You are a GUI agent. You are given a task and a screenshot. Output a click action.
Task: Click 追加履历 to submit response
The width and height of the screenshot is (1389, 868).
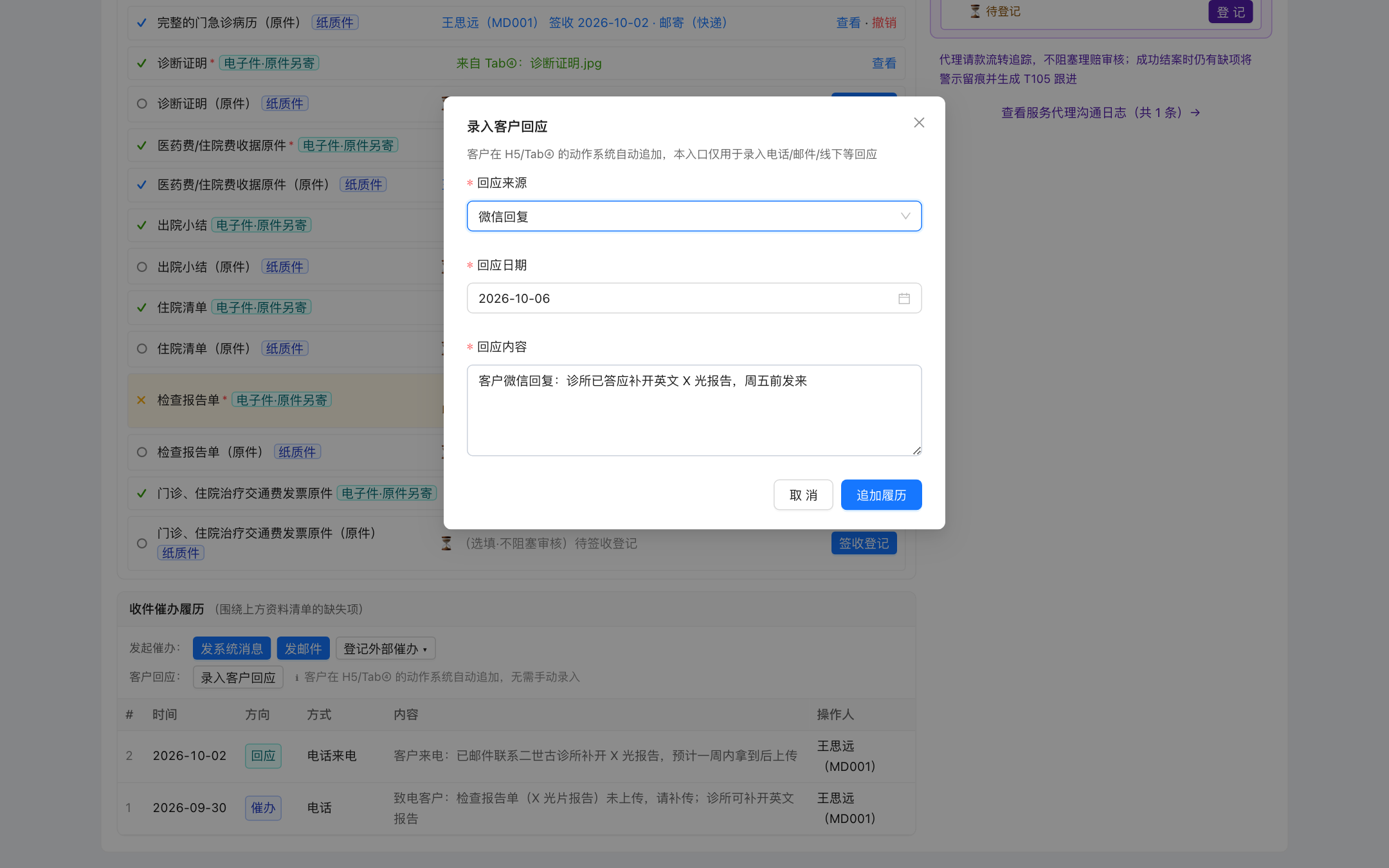click(881, 495)
